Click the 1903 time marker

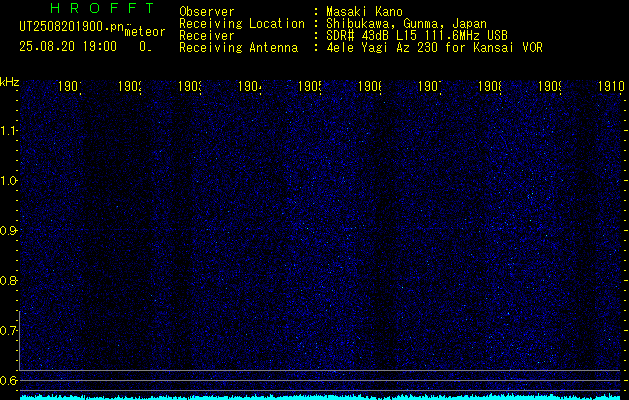tap(190, 86)
